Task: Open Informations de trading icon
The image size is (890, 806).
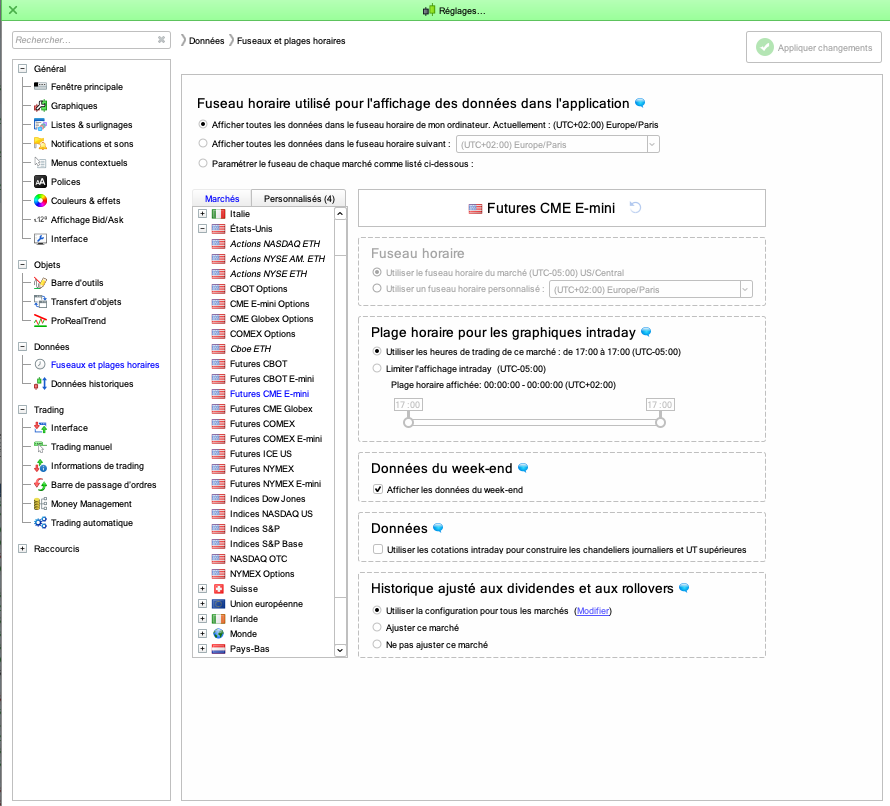Action: click(x=40, y=465)
